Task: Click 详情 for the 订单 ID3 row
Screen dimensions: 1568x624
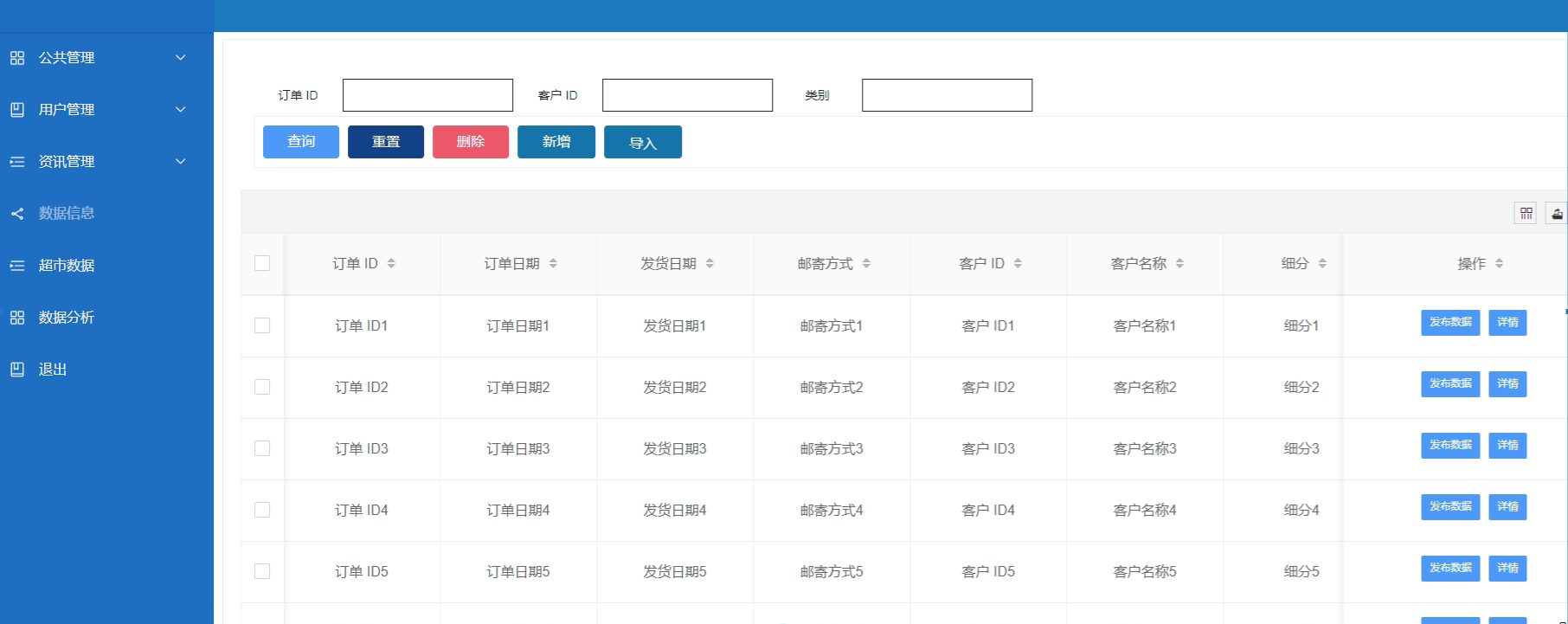Action: coord(1507,446)
